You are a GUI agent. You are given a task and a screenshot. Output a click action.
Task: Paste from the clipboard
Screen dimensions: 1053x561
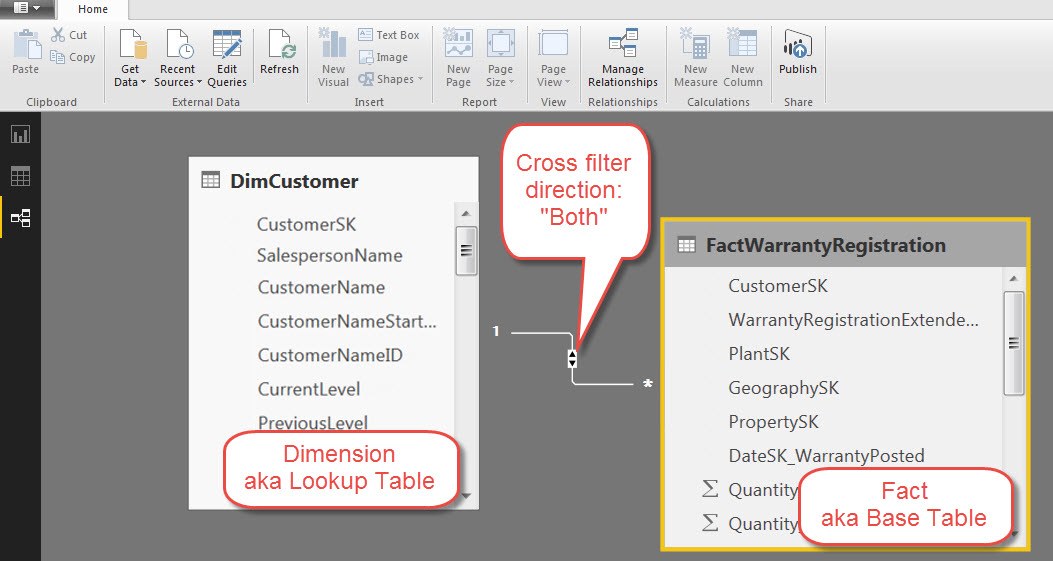pos(26,52)
